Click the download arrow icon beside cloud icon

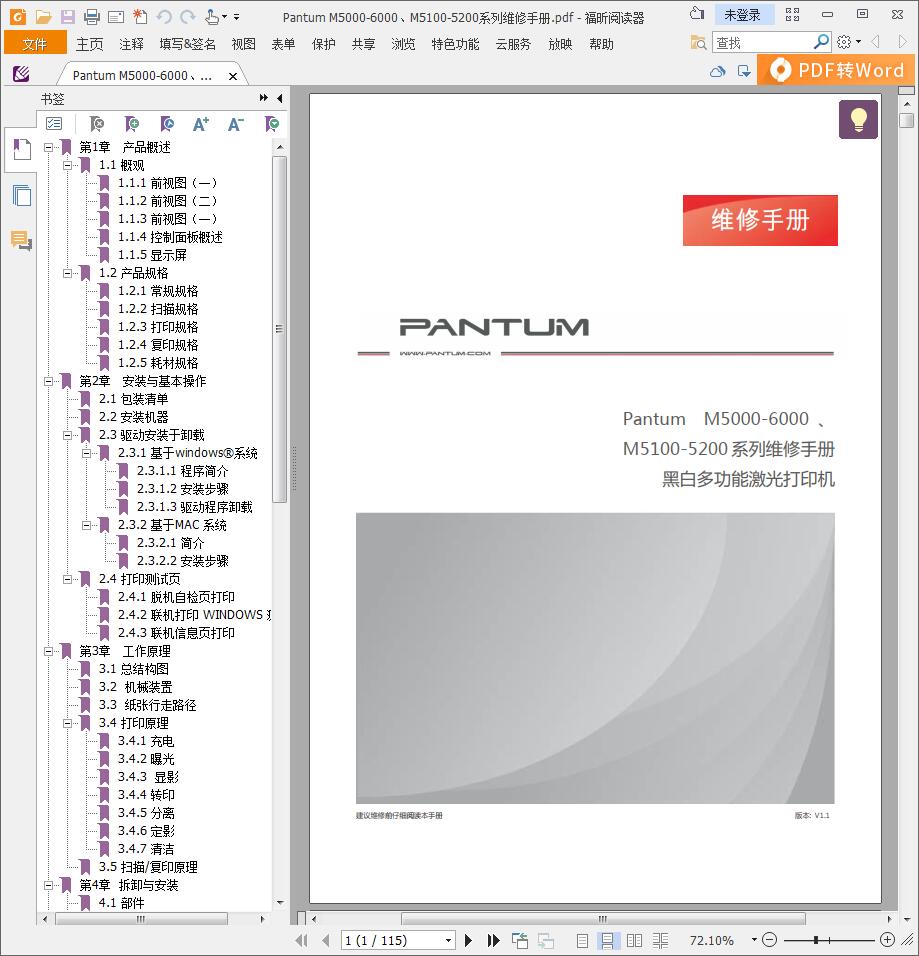pos(744,71)
